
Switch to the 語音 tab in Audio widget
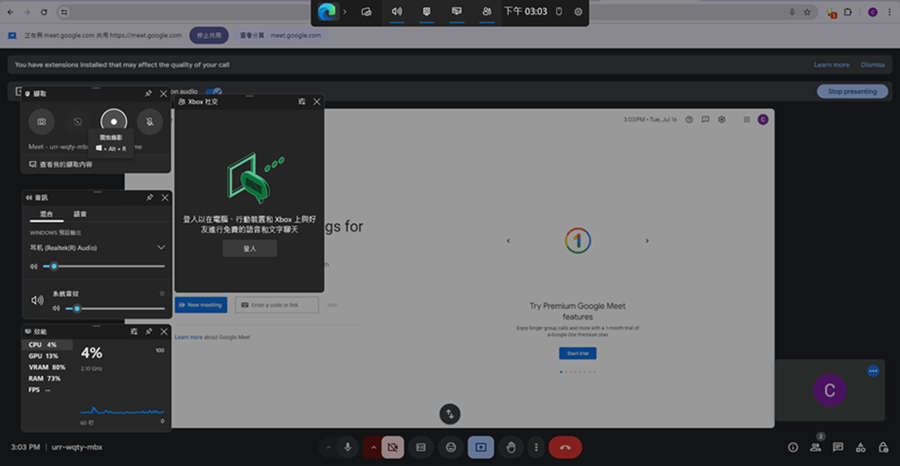click(80, 214)
